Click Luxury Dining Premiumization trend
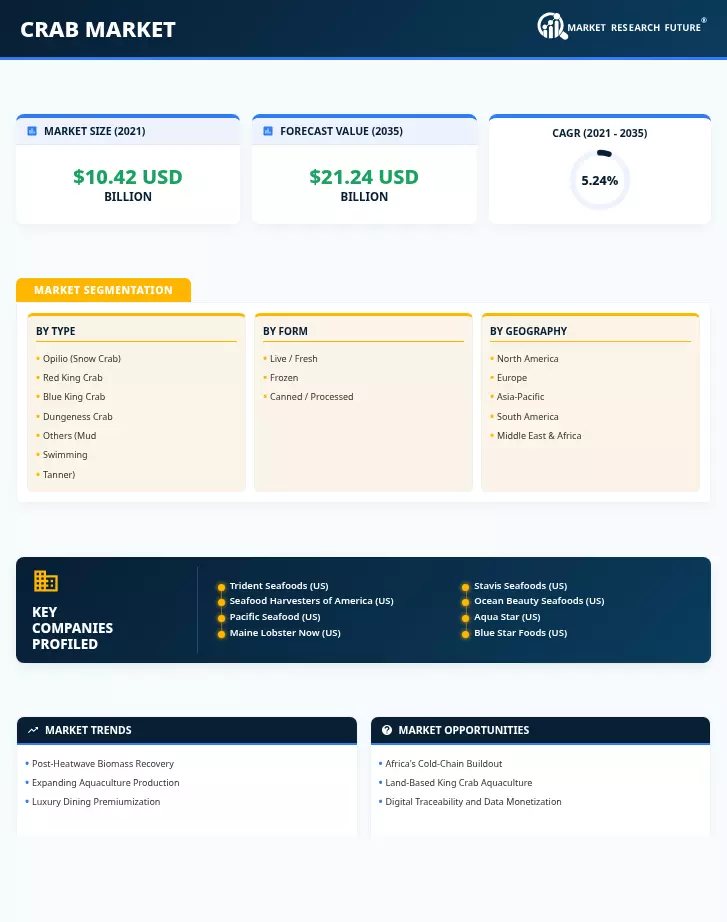The width and height of the screenshot is (727, 922). [x=96, y=801]
